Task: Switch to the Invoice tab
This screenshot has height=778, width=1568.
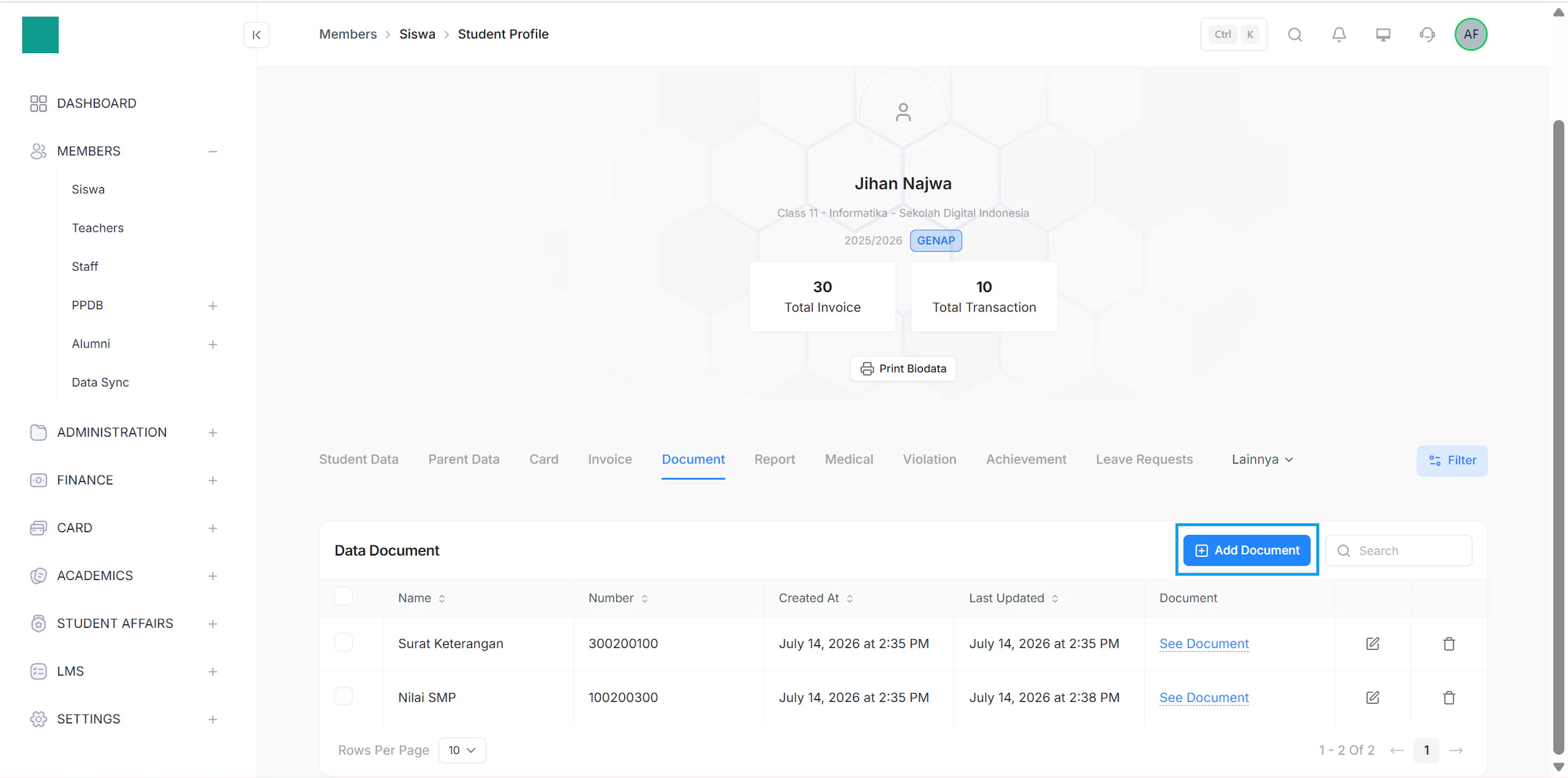Action: coord(609,459)
